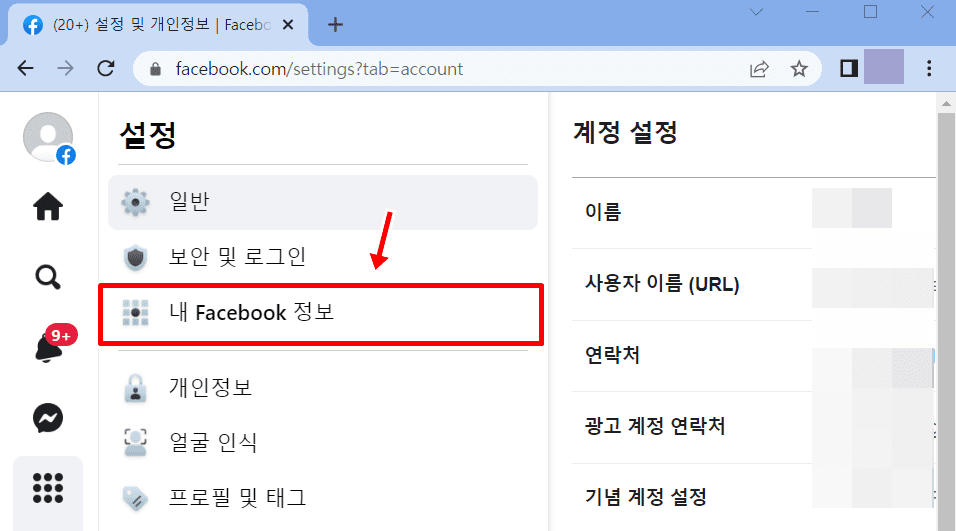The image size is (956, 531).
Task: Open the Chrome profile avatar
Action: point(884,67)
